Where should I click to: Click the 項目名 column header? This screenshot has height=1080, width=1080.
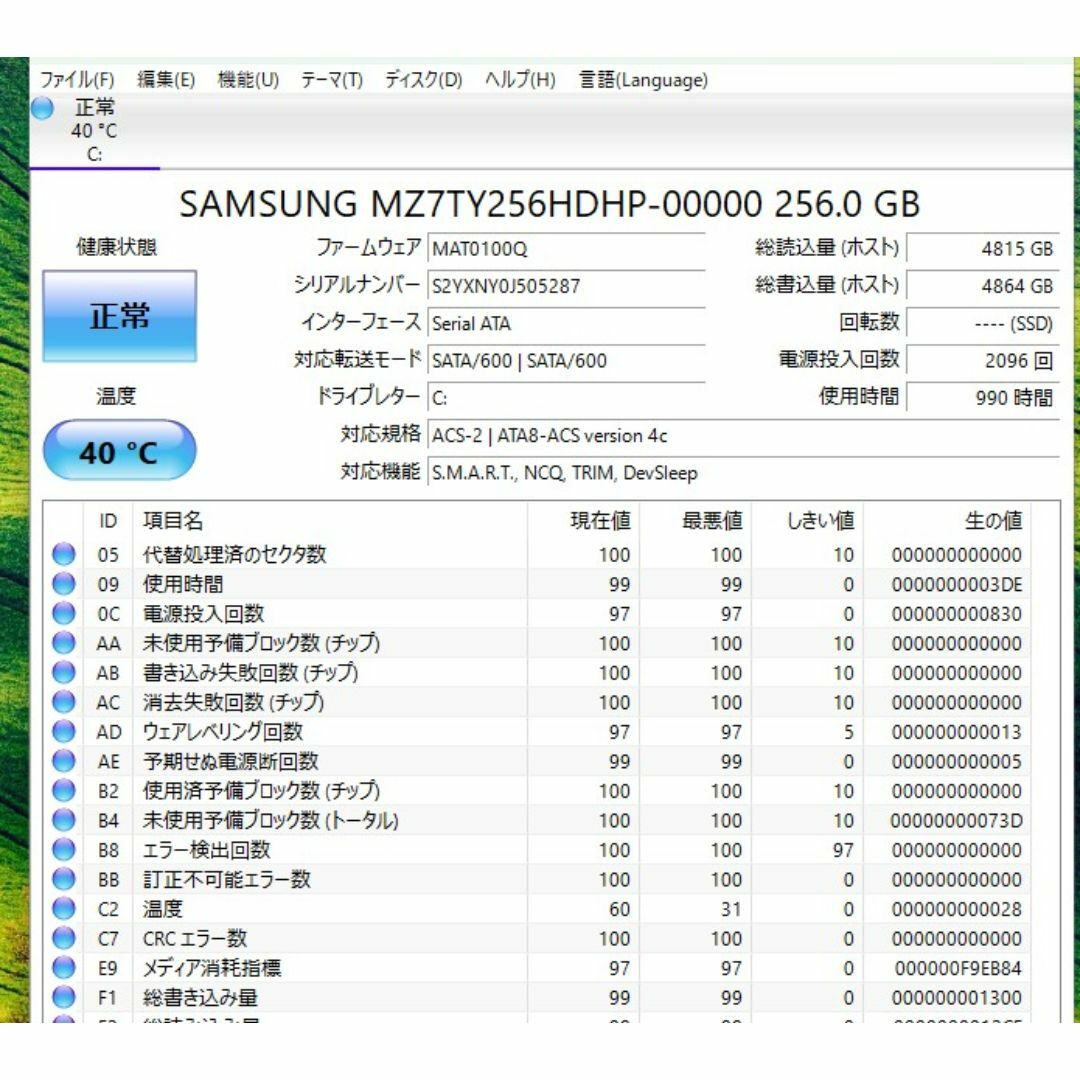330,521
